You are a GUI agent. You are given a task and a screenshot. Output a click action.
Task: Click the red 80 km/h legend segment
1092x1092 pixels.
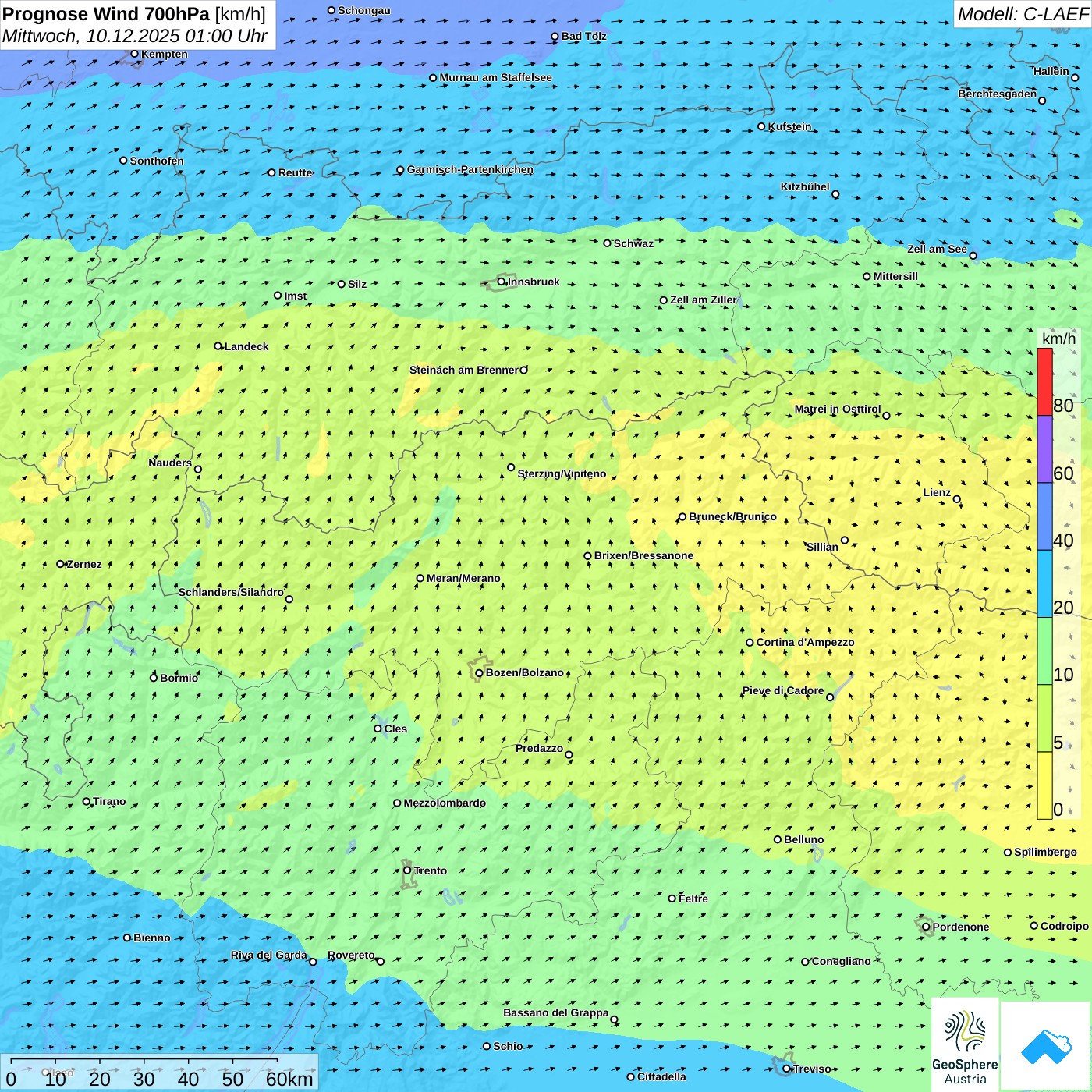(1044, 382)
